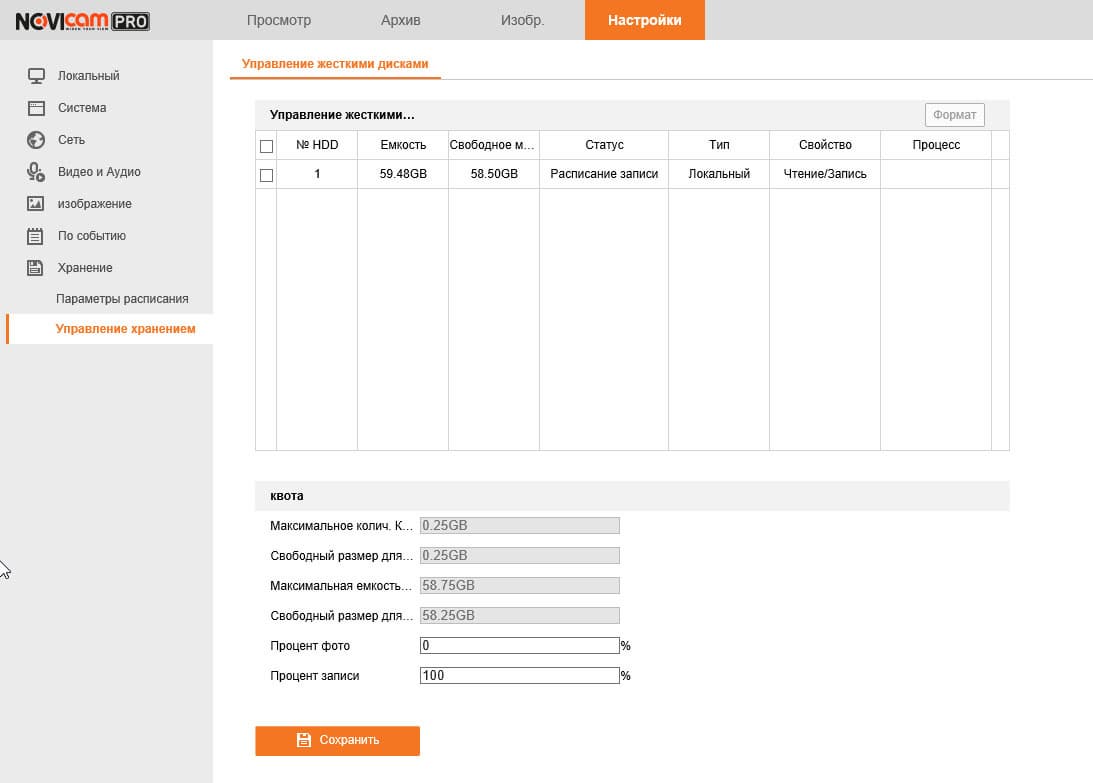Select the Управление жесткими дисками tab
Screen dimensions: 1093x783
(335, 63)
